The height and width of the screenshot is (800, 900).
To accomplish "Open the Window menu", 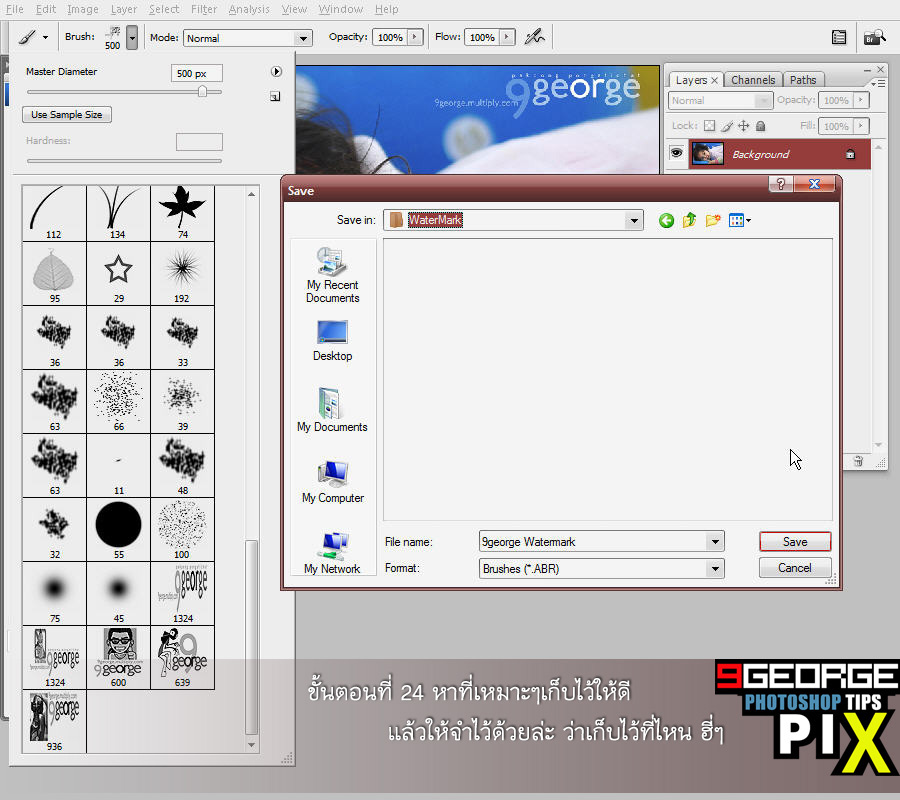I will [x=341, y=9].
